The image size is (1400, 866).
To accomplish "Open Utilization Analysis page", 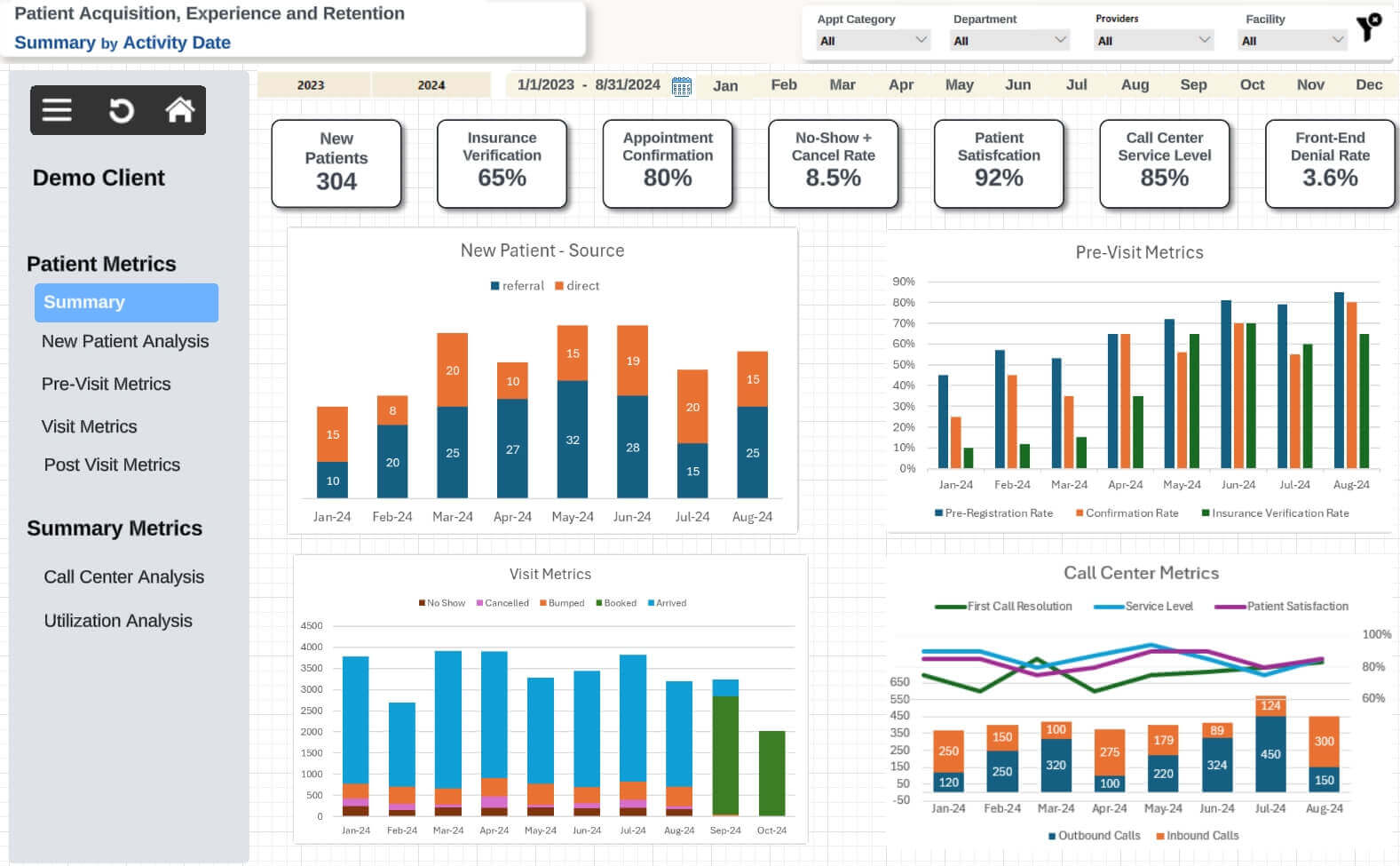I will coord(118,622).
